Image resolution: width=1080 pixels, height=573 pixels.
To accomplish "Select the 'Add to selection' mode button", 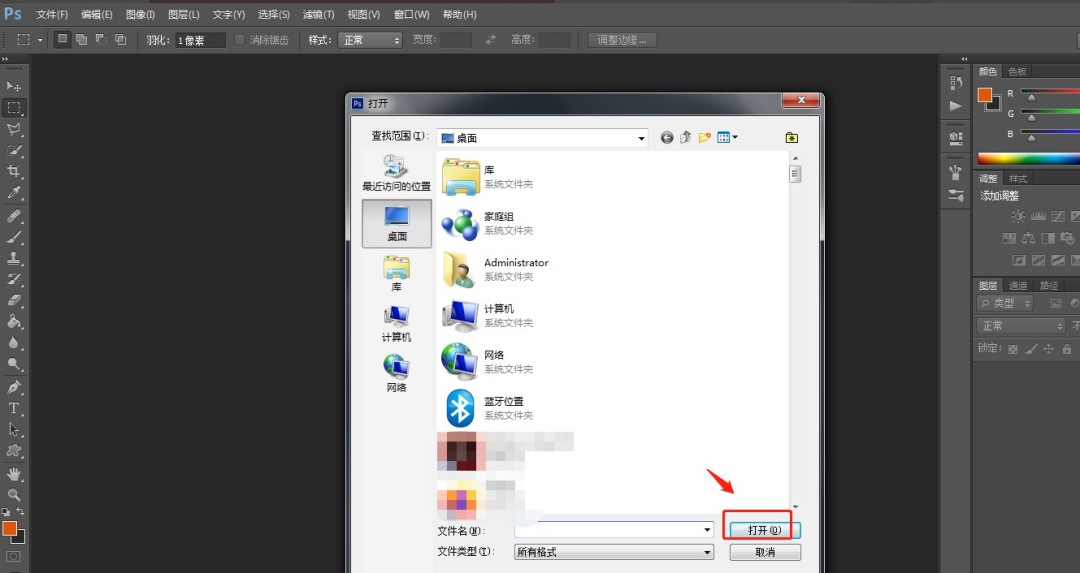I will tap(81, 40).
